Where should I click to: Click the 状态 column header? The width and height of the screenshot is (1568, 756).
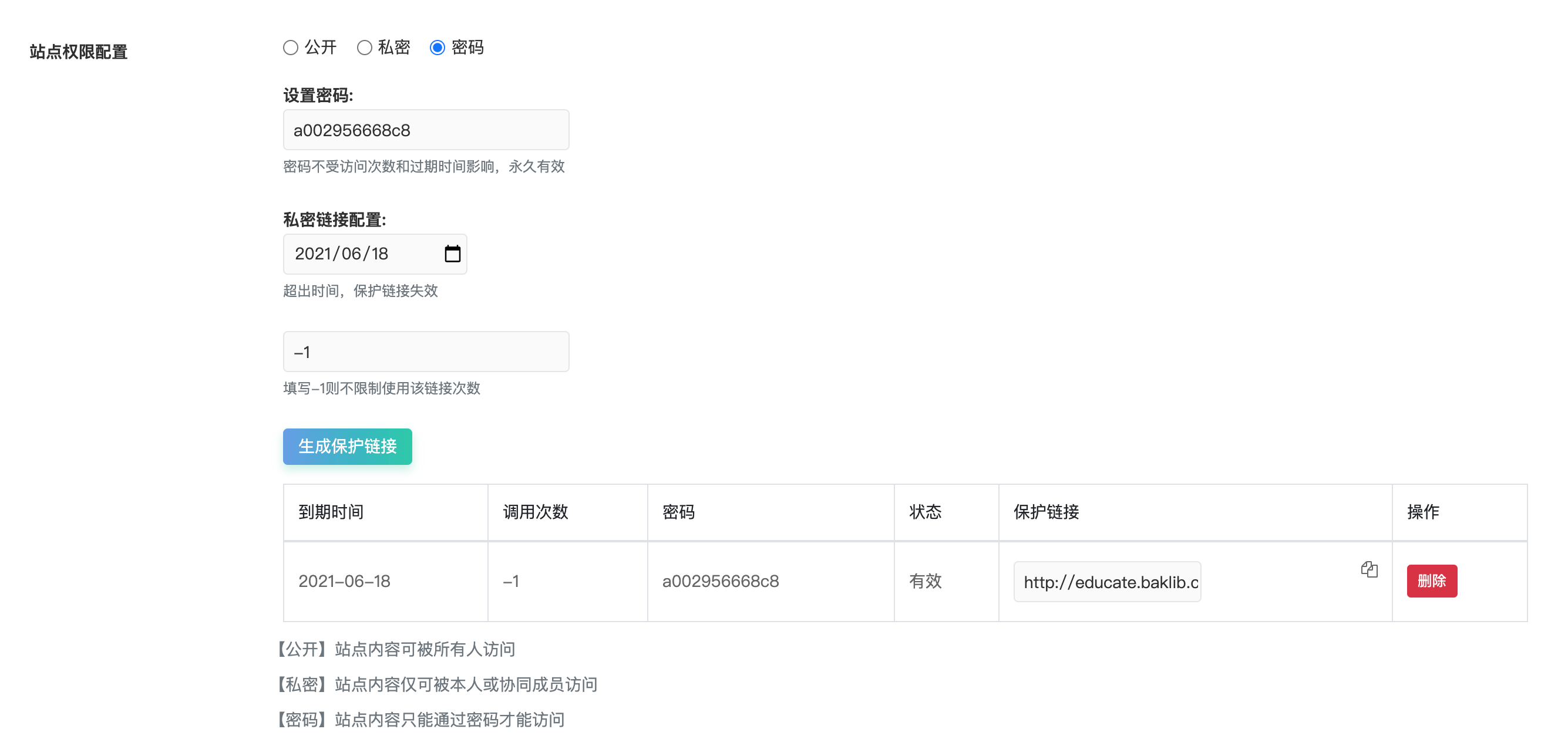pyautogui.click(x=924, y=511)
